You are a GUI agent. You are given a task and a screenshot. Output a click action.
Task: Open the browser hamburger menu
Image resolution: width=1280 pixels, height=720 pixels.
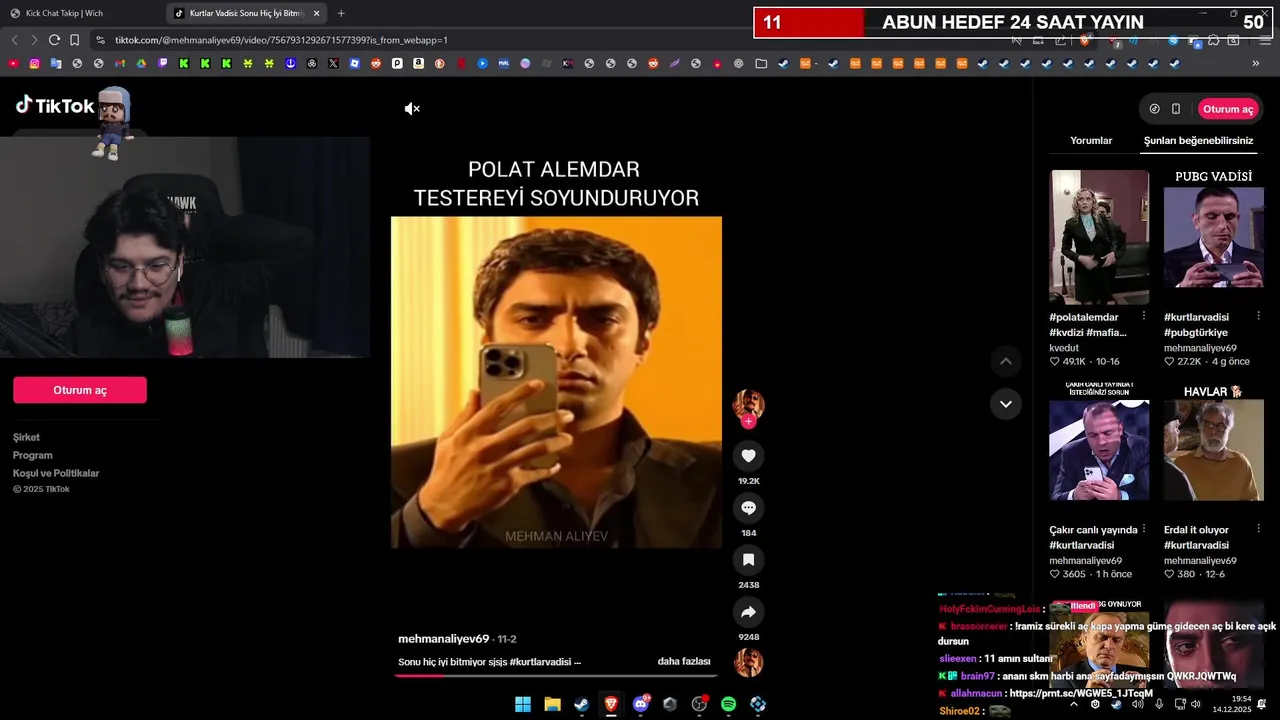pyautogui.click(x=1265, y=40)
